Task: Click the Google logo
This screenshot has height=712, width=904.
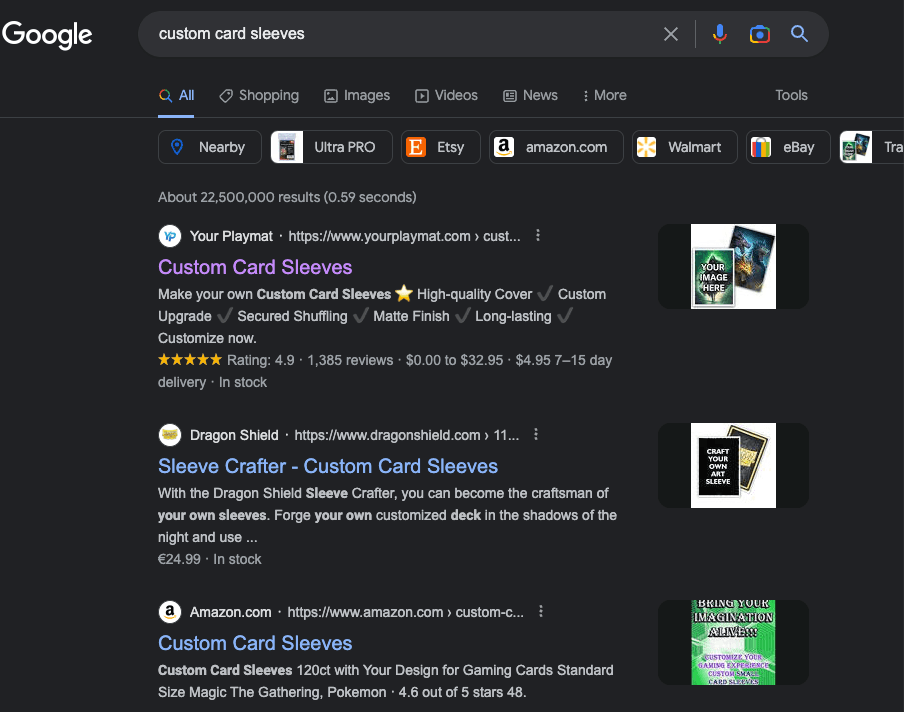Action: pos(47,35)
